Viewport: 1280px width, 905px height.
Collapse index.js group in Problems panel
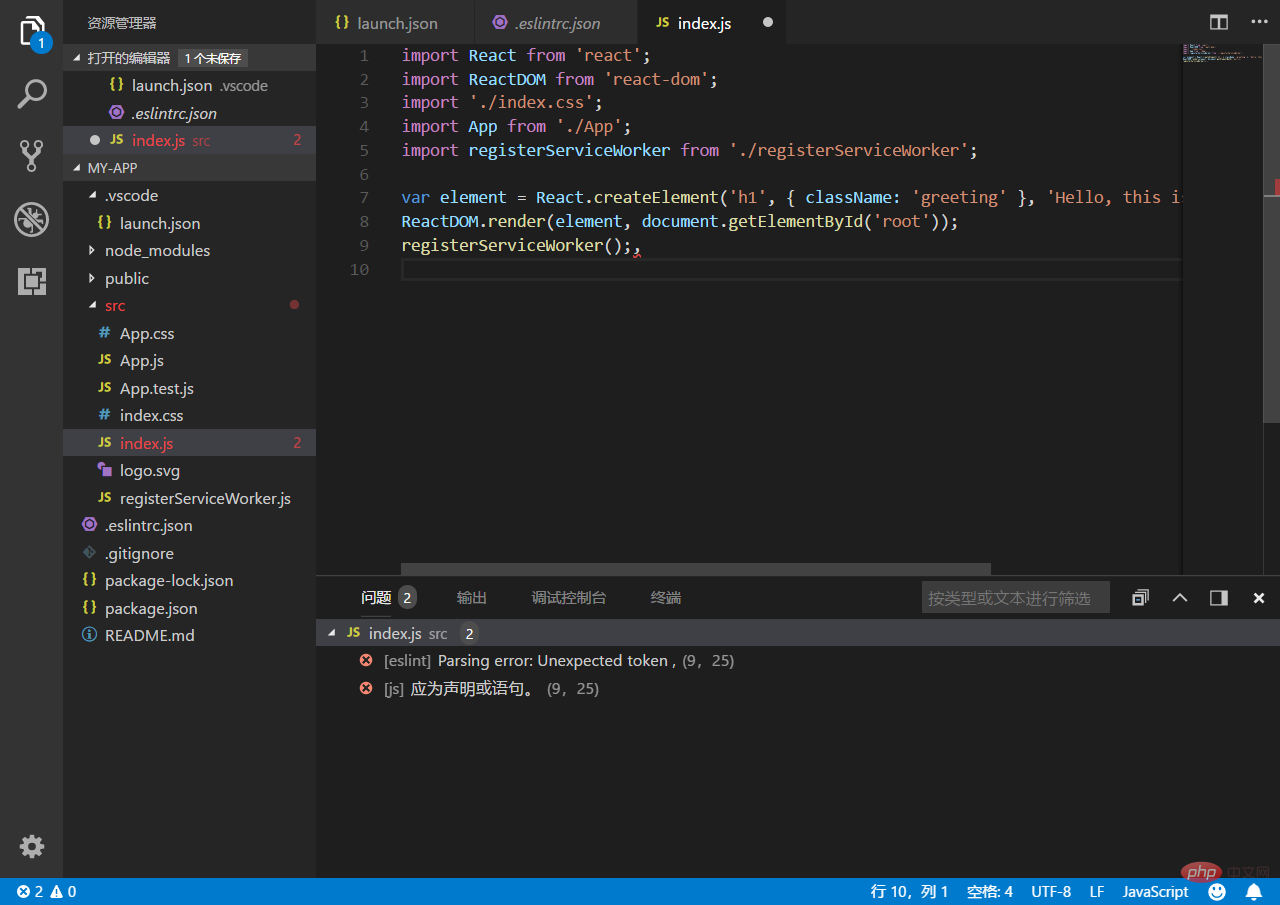[x=333, y=633]
